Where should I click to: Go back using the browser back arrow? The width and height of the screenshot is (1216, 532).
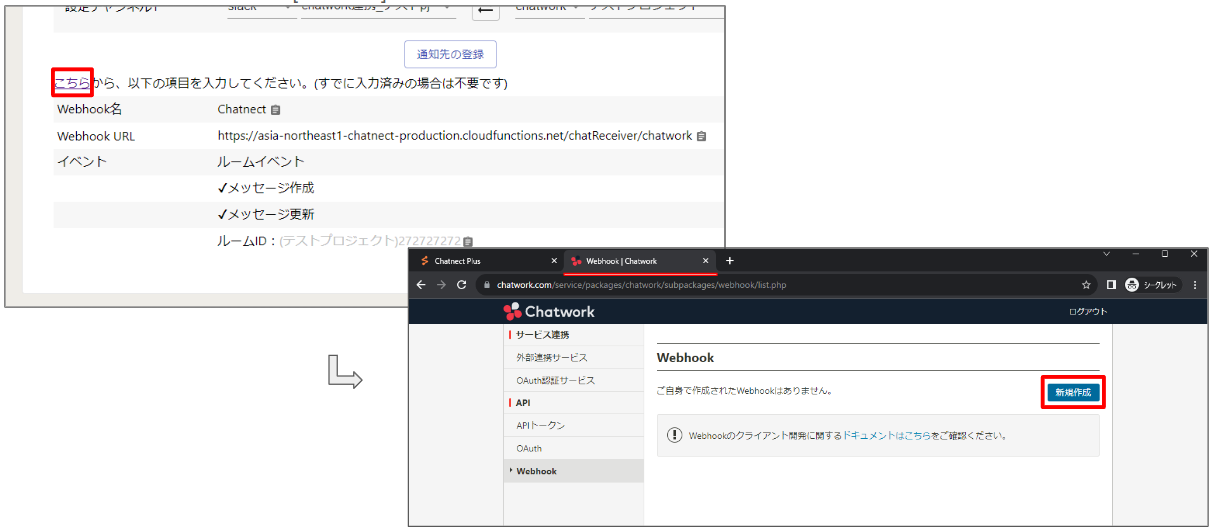[x=422, y=285]
